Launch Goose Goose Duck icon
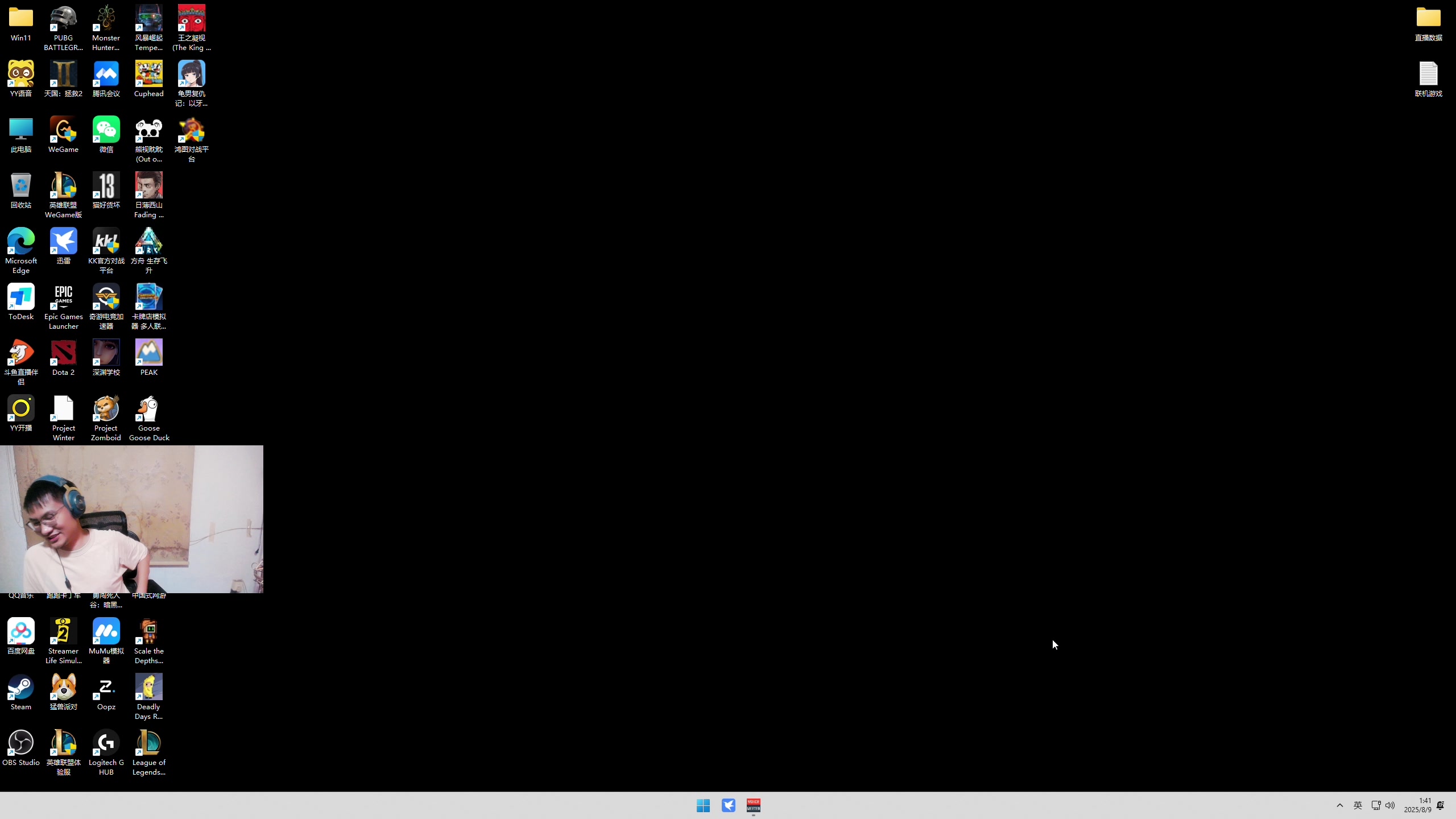Image resolution: width=1456 pixels, height=819 pixels. 149,419
